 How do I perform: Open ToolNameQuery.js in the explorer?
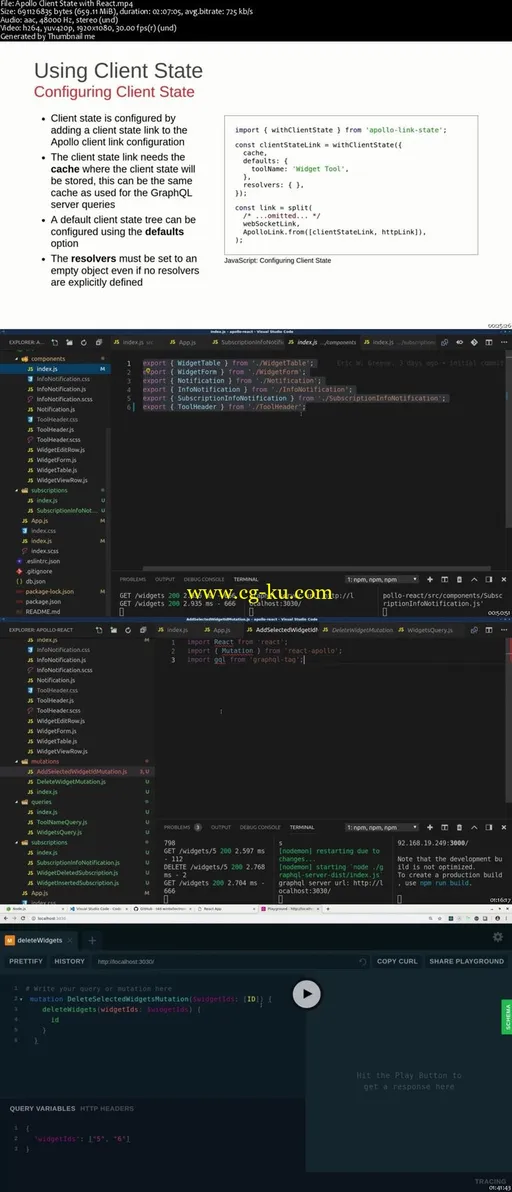click(x=62, y=822)
